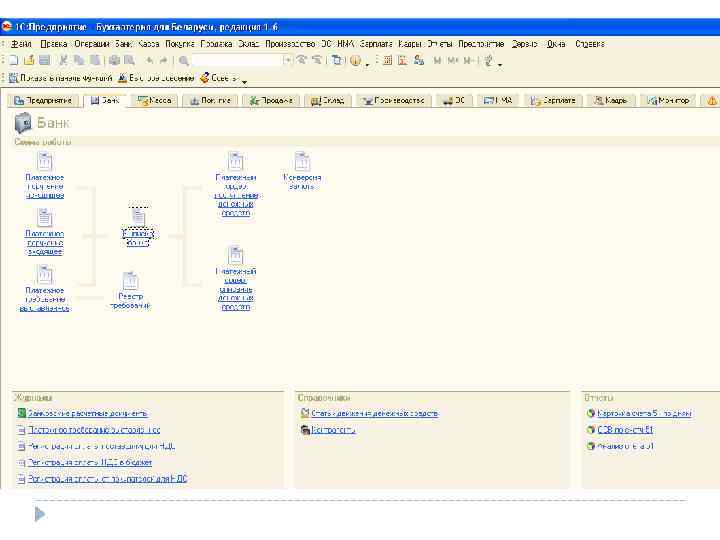This screenshot has width=720, height=540.
Task: Switch to the Продажа tab
Action: coord(271,101)
